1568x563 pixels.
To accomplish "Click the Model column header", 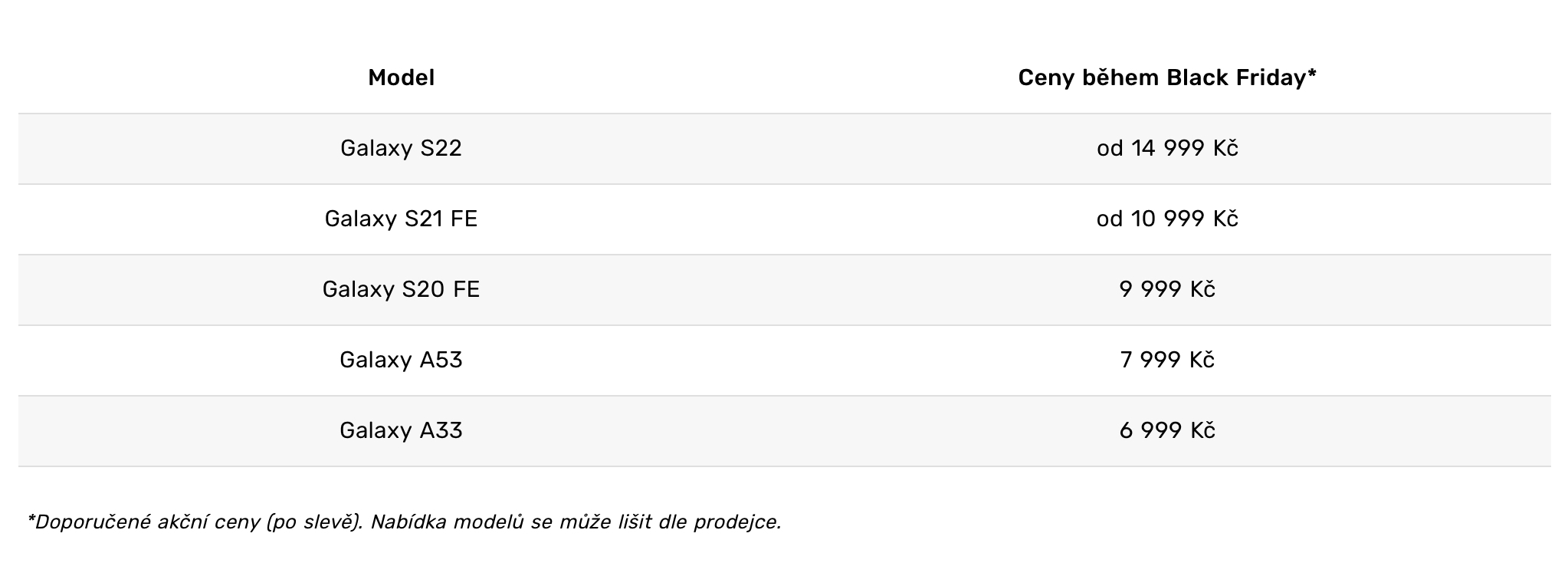I will click(401, 77).
